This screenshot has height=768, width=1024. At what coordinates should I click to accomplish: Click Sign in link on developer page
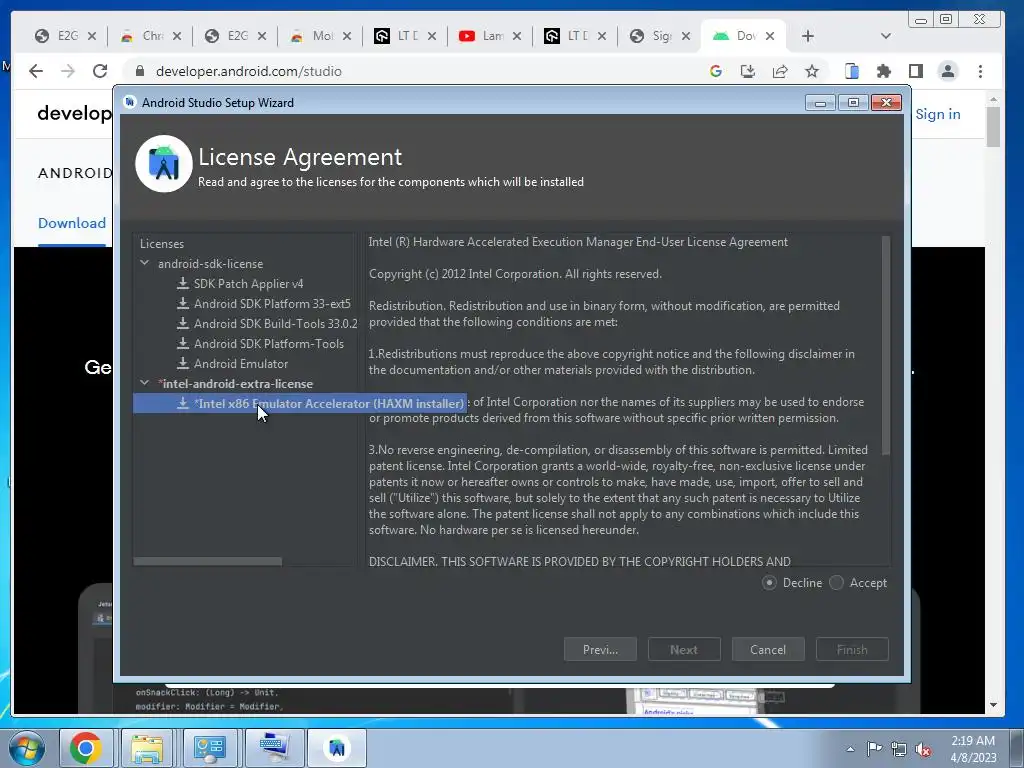938,114
